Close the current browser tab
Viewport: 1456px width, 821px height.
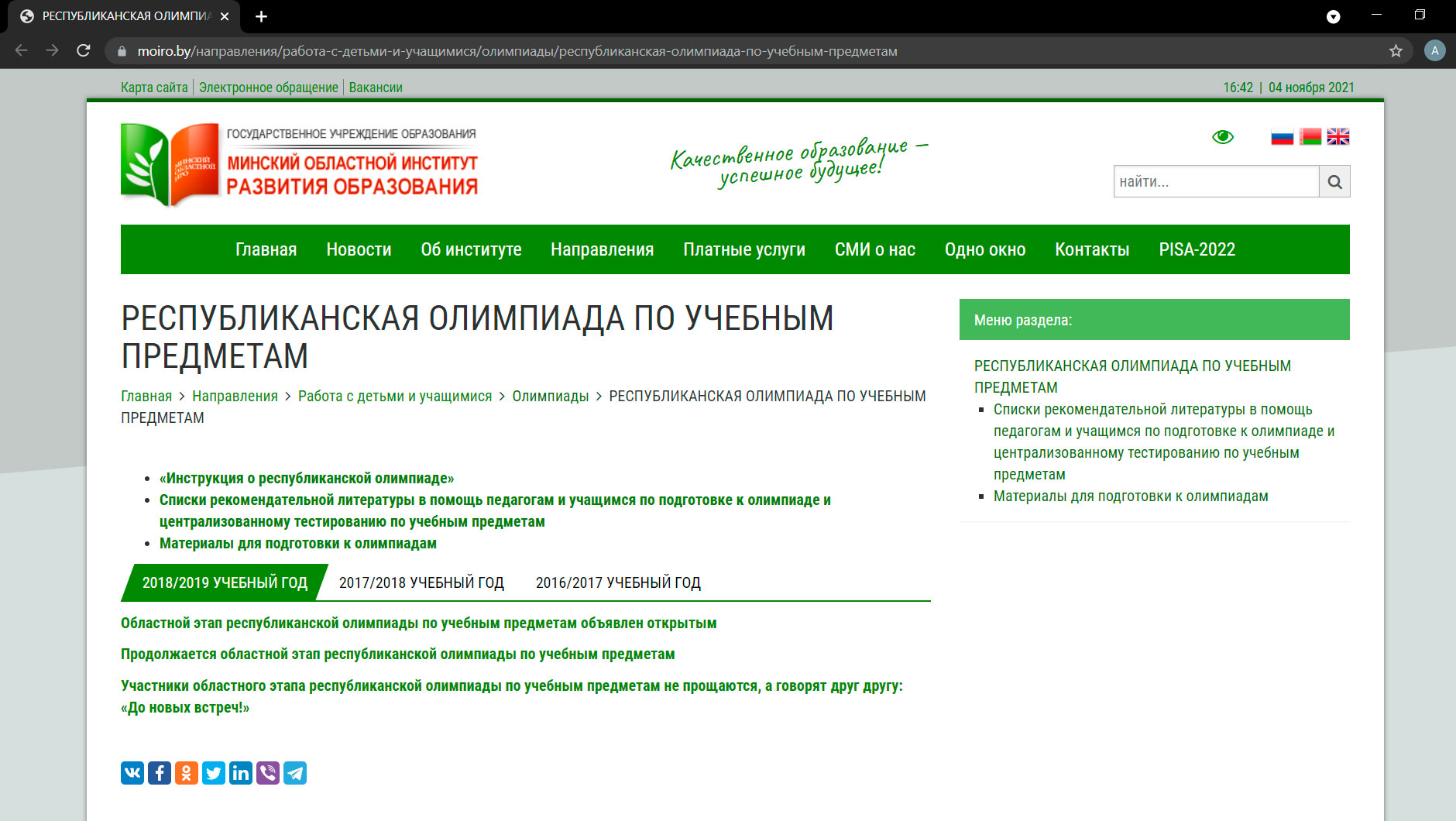(225, 16)
